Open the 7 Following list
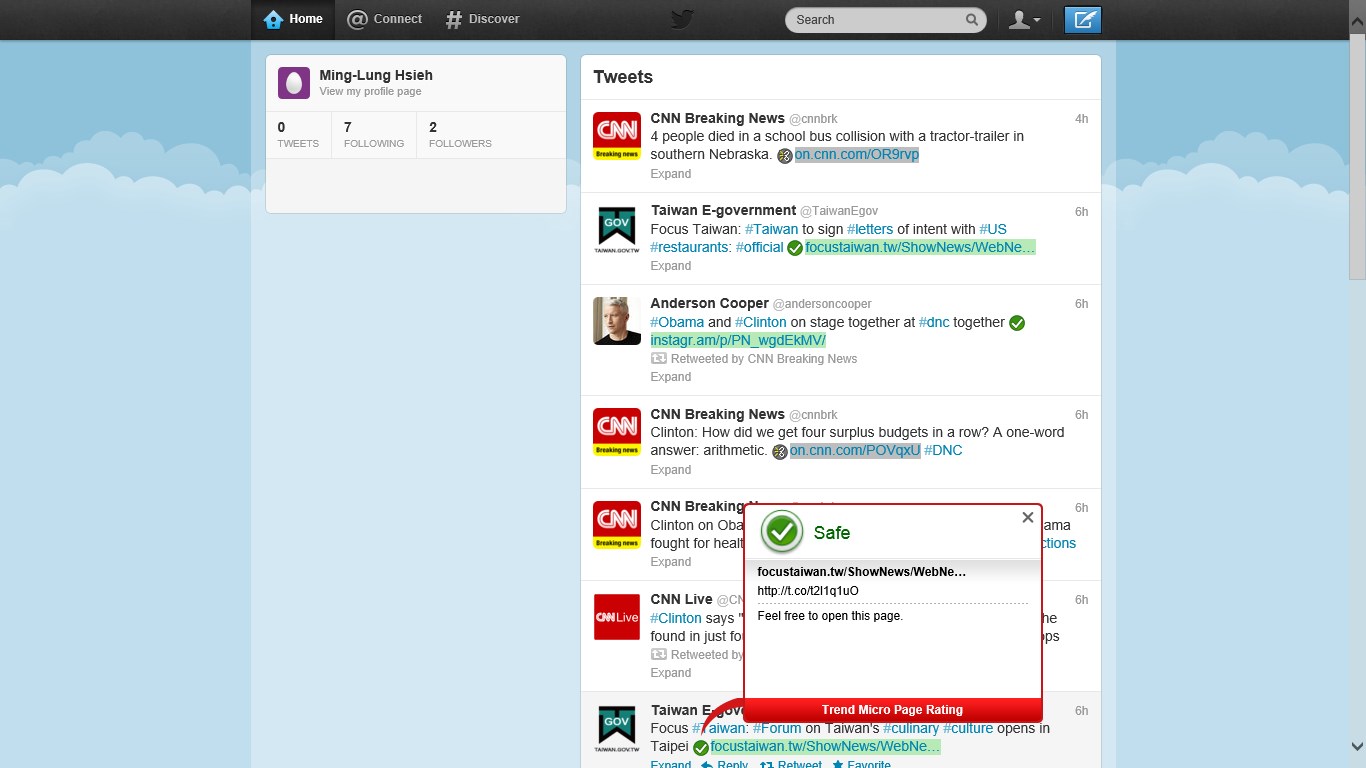 click(374, 135)
